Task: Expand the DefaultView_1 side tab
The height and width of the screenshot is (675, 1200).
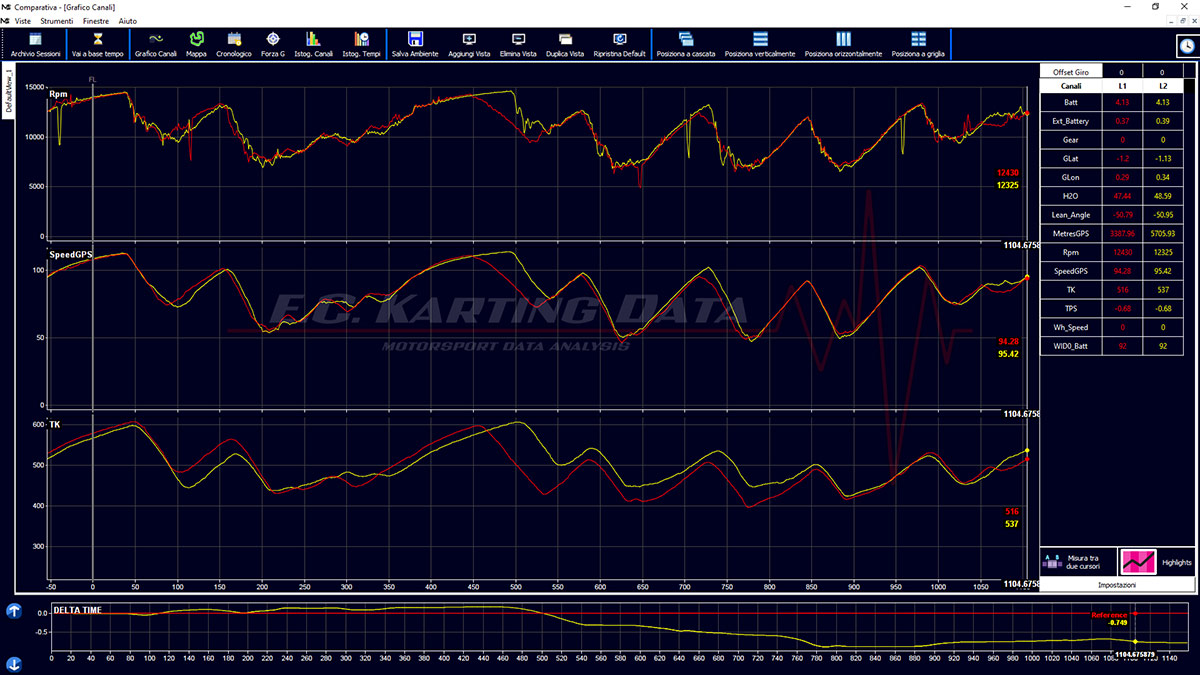Action: [7, 94]
